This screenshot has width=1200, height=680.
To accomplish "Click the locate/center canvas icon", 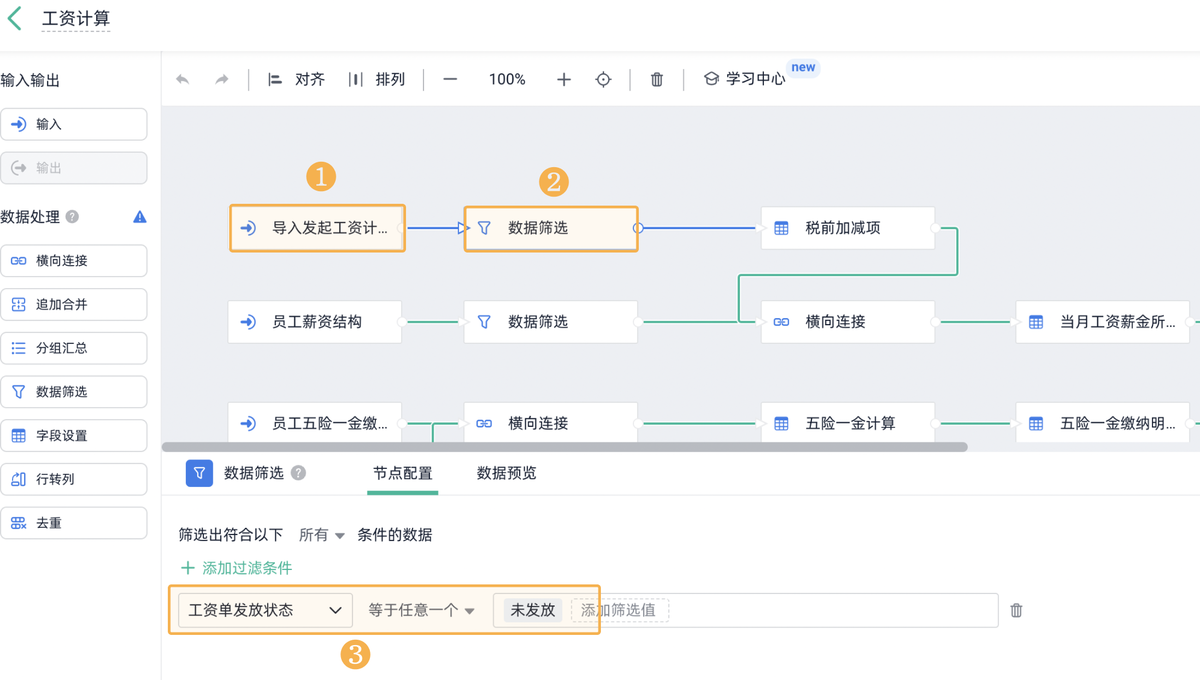I will click(x=603, y=79).
